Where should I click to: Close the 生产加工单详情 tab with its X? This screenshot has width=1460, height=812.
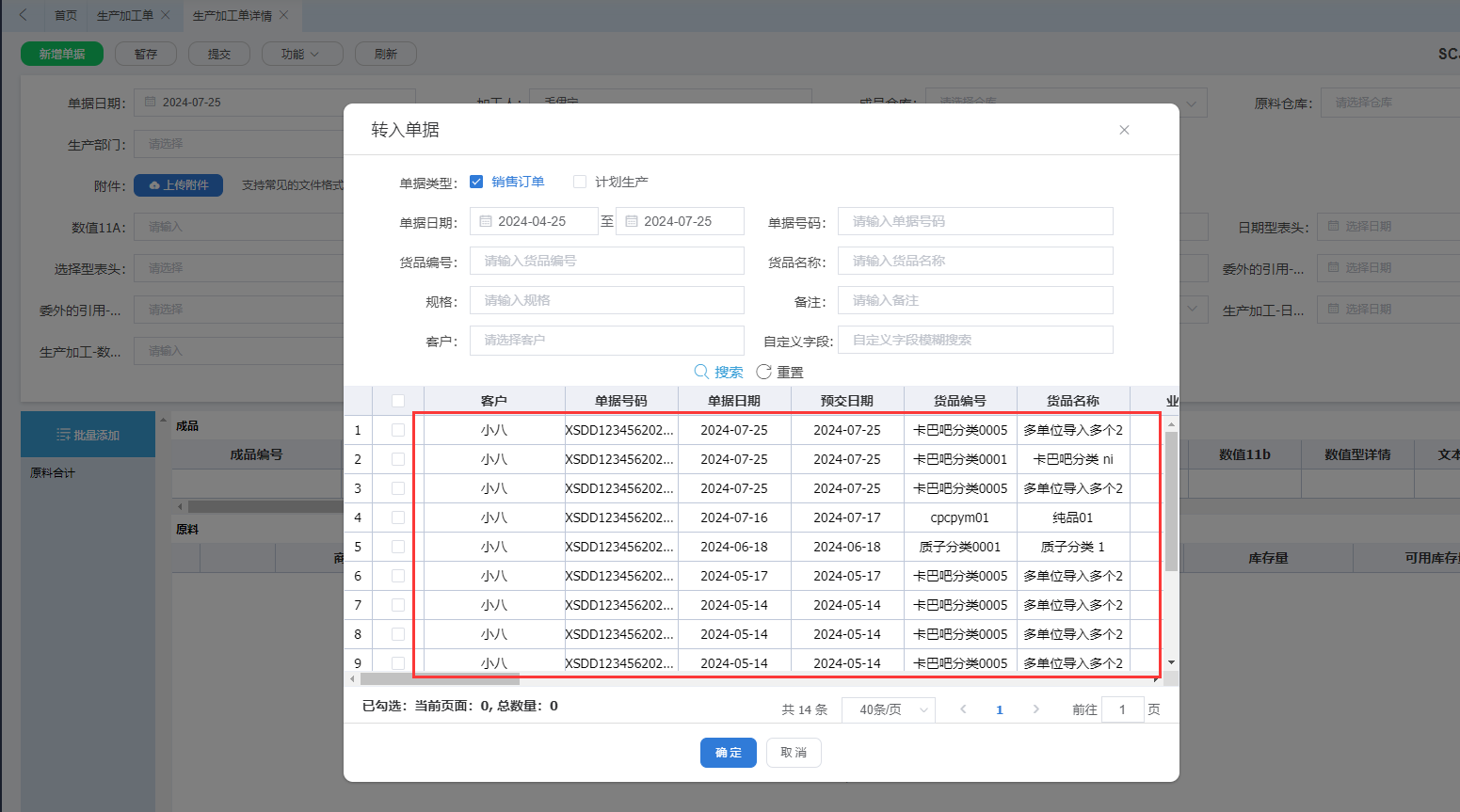pos(284,15)
